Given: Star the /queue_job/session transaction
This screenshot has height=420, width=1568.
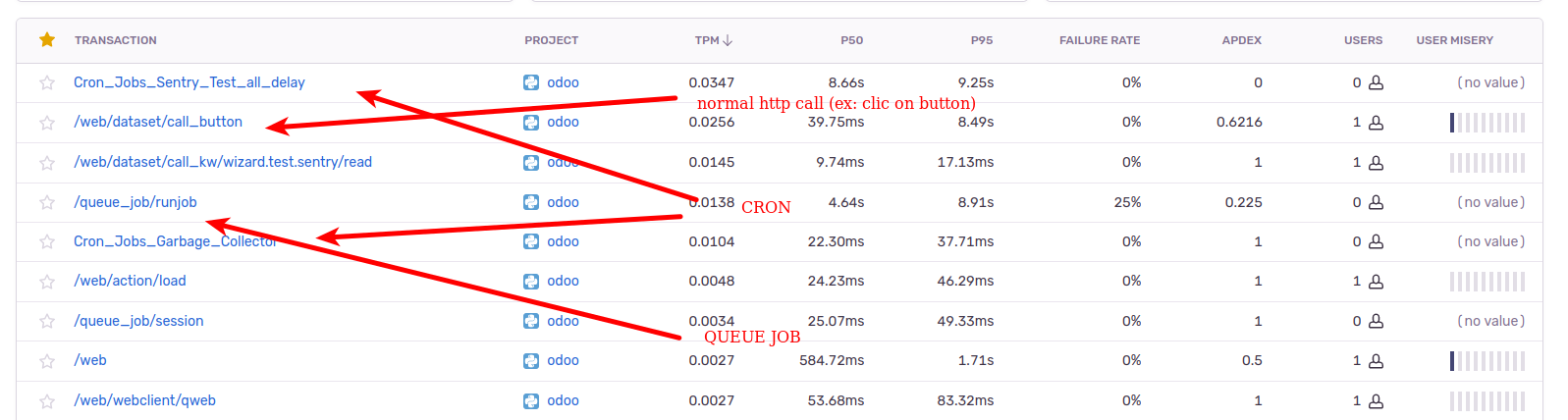Looking at the screenshot, I should pyautogui.click(x=47, y=322).
